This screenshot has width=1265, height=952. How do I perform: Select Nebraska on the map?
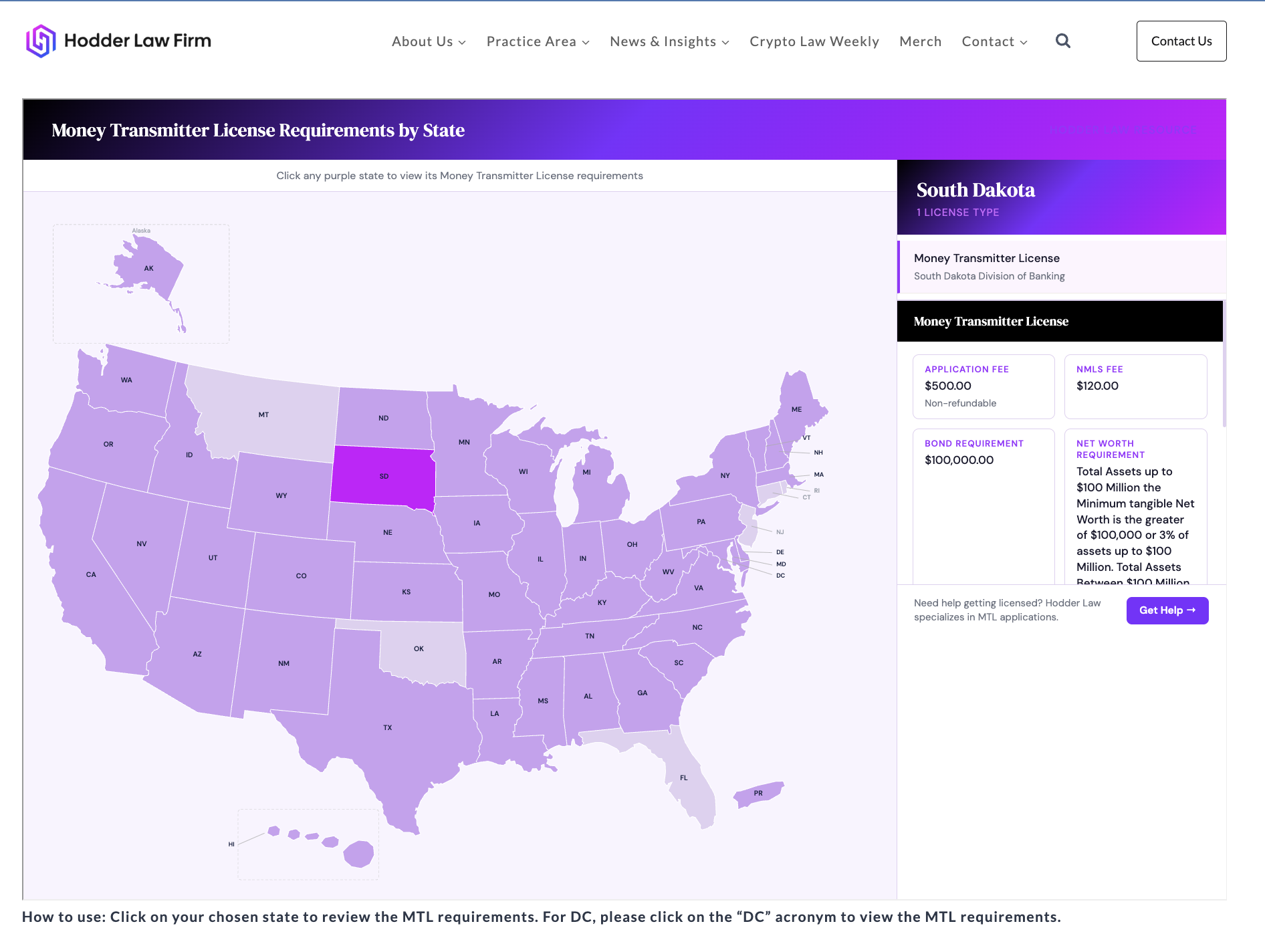pyautogui.click(x=388, y=532)
